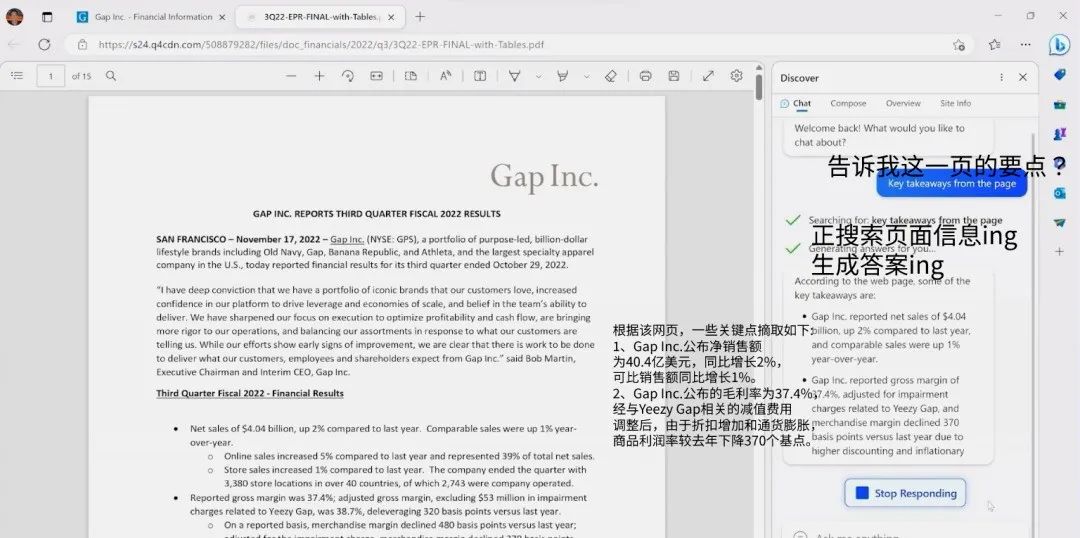Rotate the PDF page
This screenshot has height=538, width=1080.
pos(348,76)
